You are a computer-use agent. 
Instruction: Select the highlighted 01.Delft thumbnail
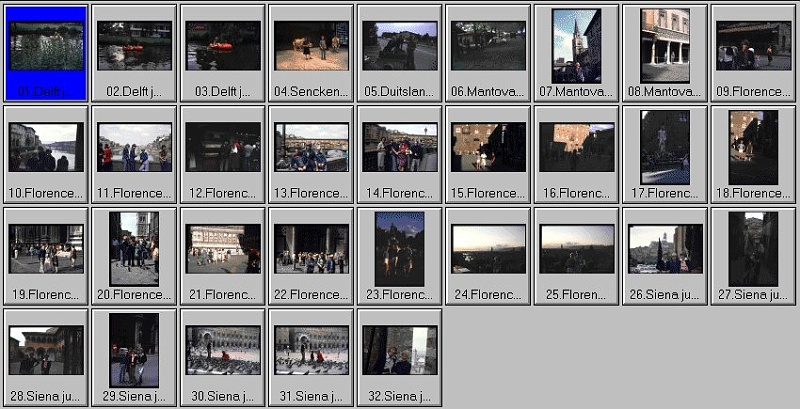click(46, 46)
